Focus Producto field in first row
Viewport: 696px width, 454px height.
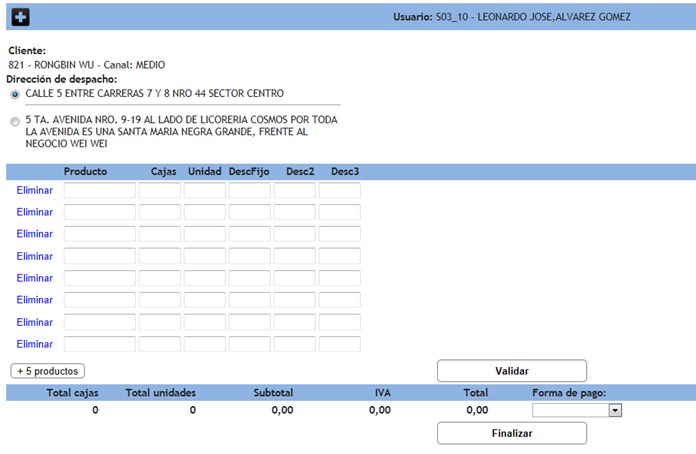pyautogui.click(x=100, y=190)
